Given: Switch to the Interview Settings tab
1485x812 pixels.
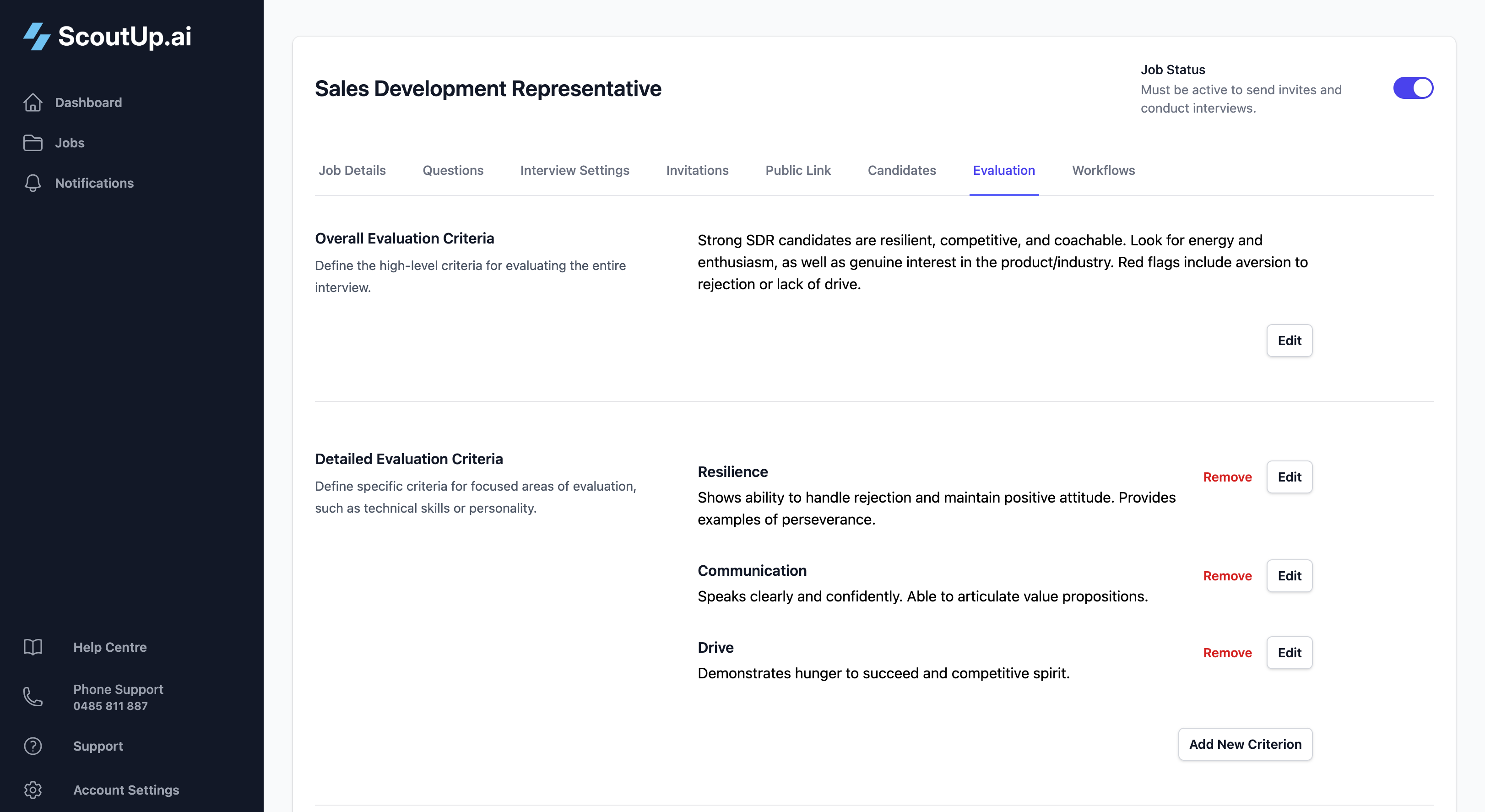Looking at the screenshot, I should 574,171.
